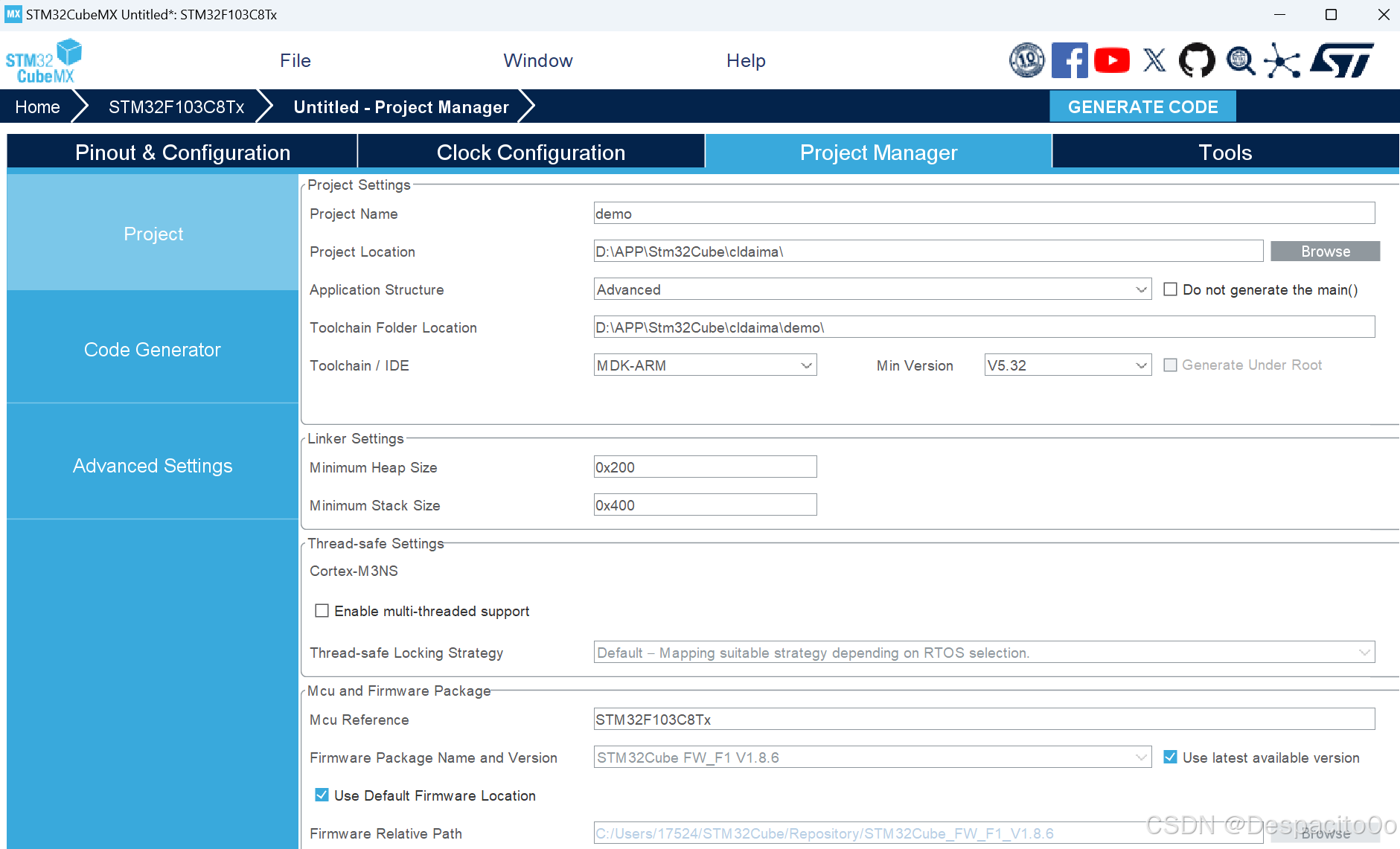Viewport: 1400px width, 849px height.
Task: Enable multi-threaded support checkbox
Action: [322, 611]
